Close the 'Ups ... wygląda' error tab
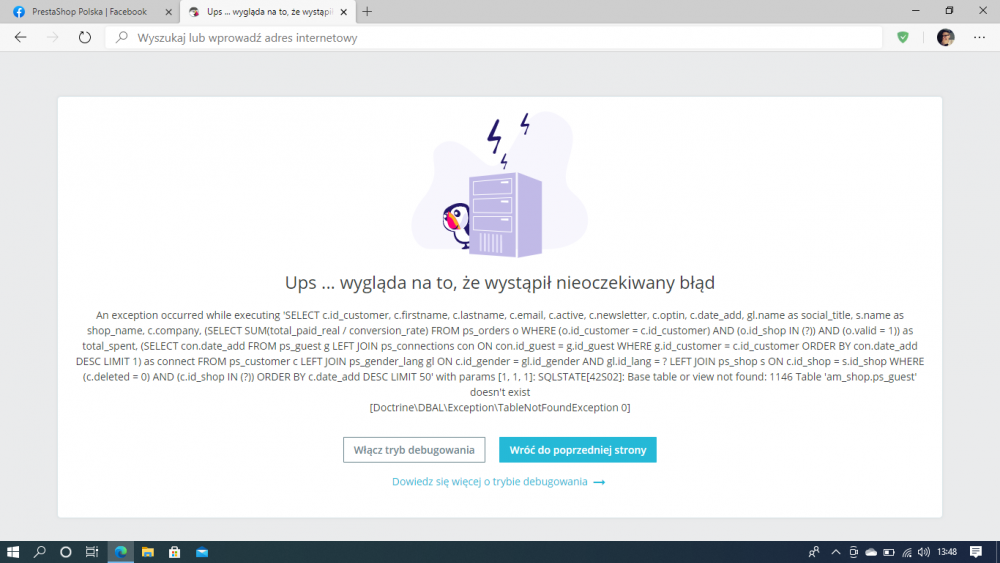Screen dimensions: 1000x563 [x=343, y=12]
